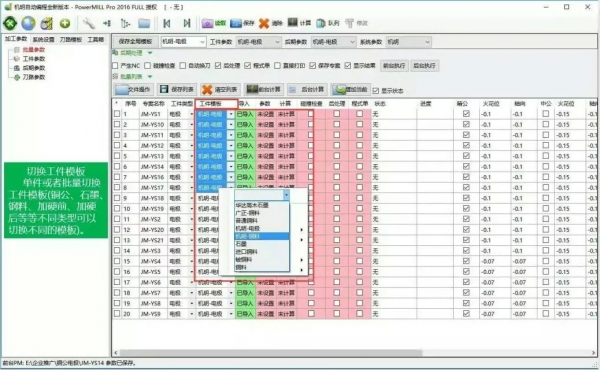
Task: Choose 石墨 in the popup template list
Action: (262, 244)
